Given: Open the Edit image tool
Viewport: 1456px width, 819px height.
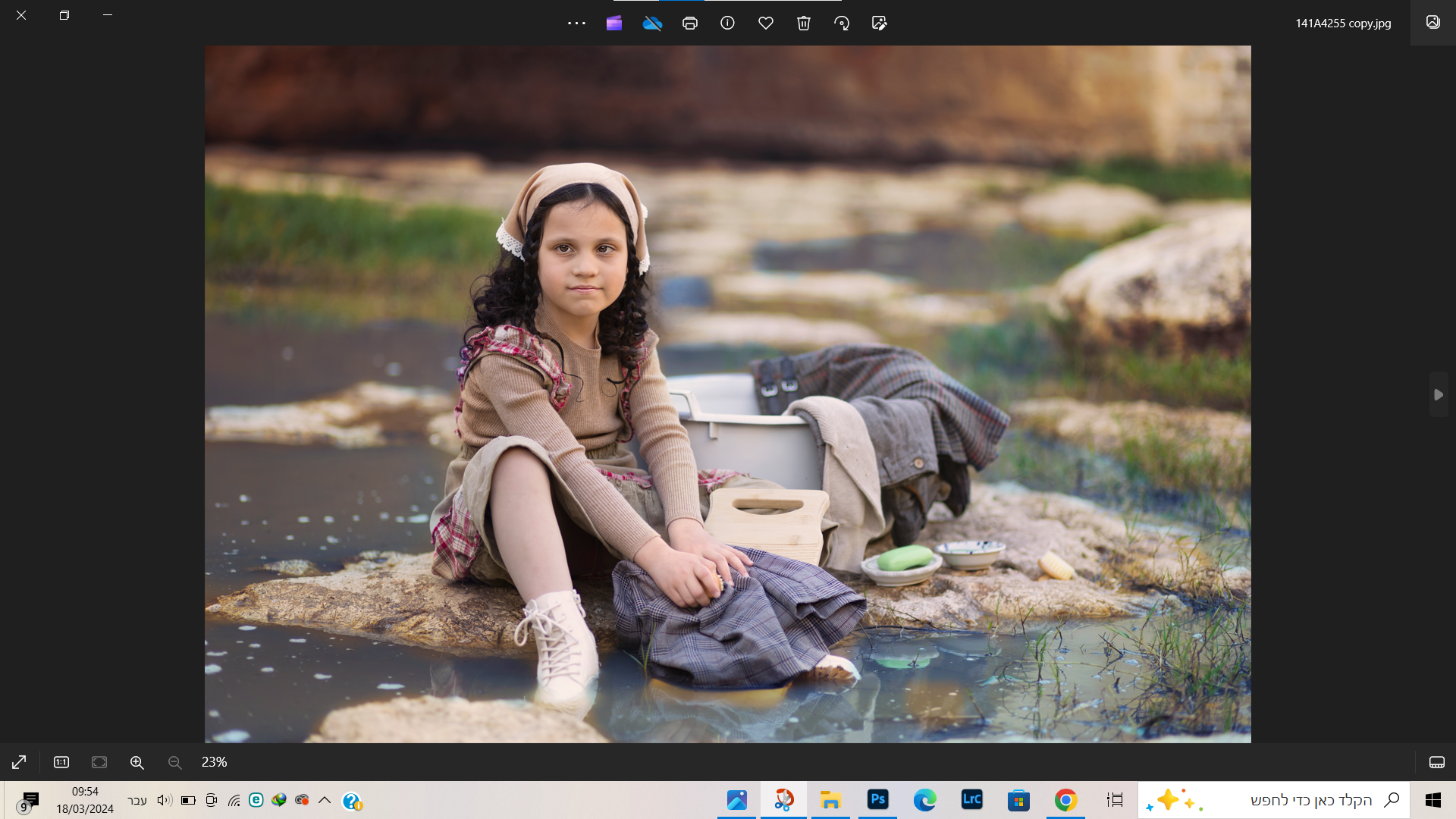Looking at the screenshot, I should click(880, 24).
